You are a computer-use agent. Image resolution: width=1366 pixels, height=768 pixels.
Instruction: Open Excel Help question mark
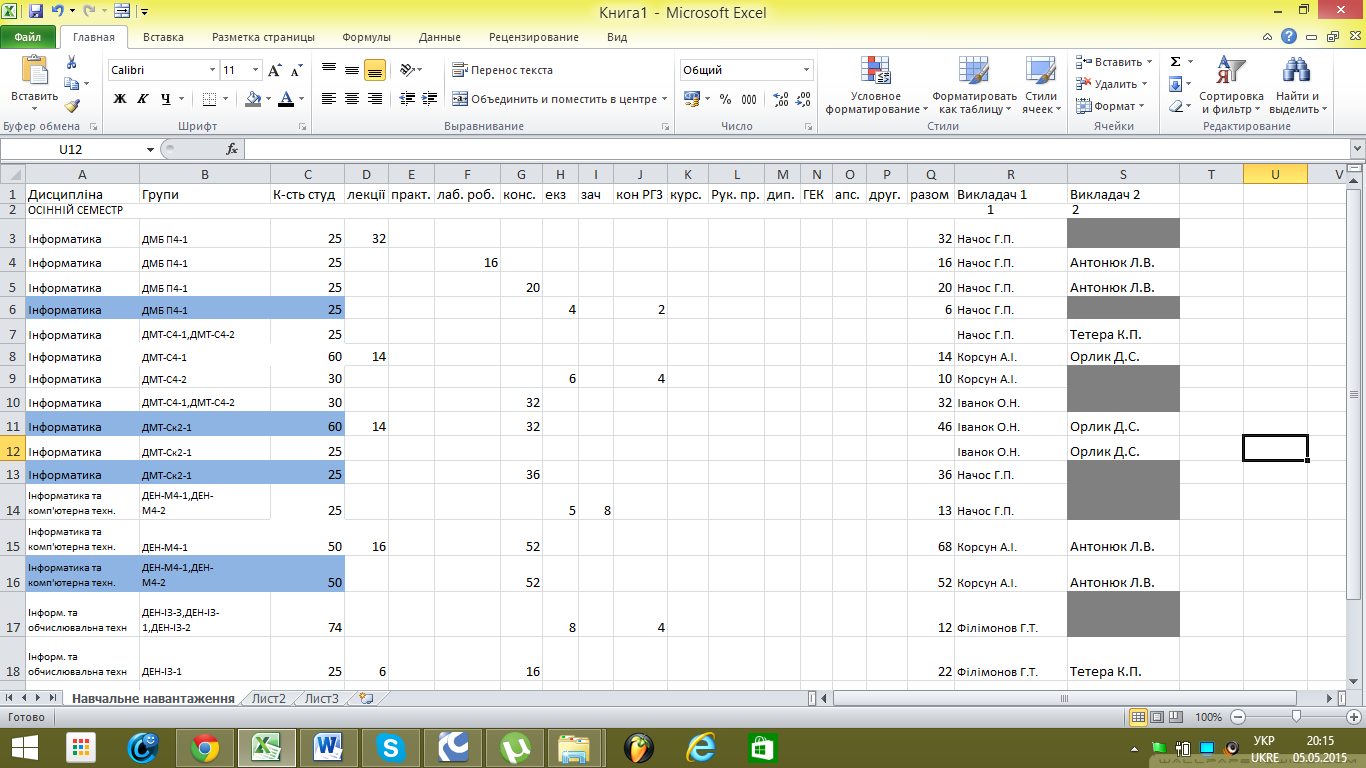tap(1290, 37)
